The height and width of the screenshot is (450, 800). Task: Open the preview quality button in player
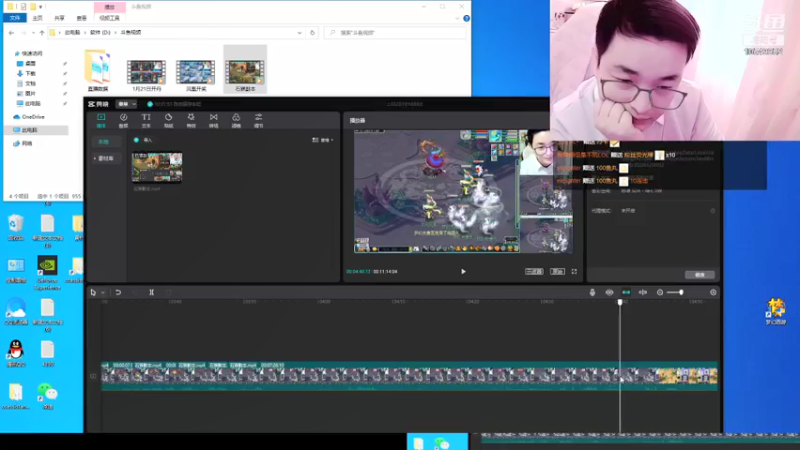coord(534,271)
